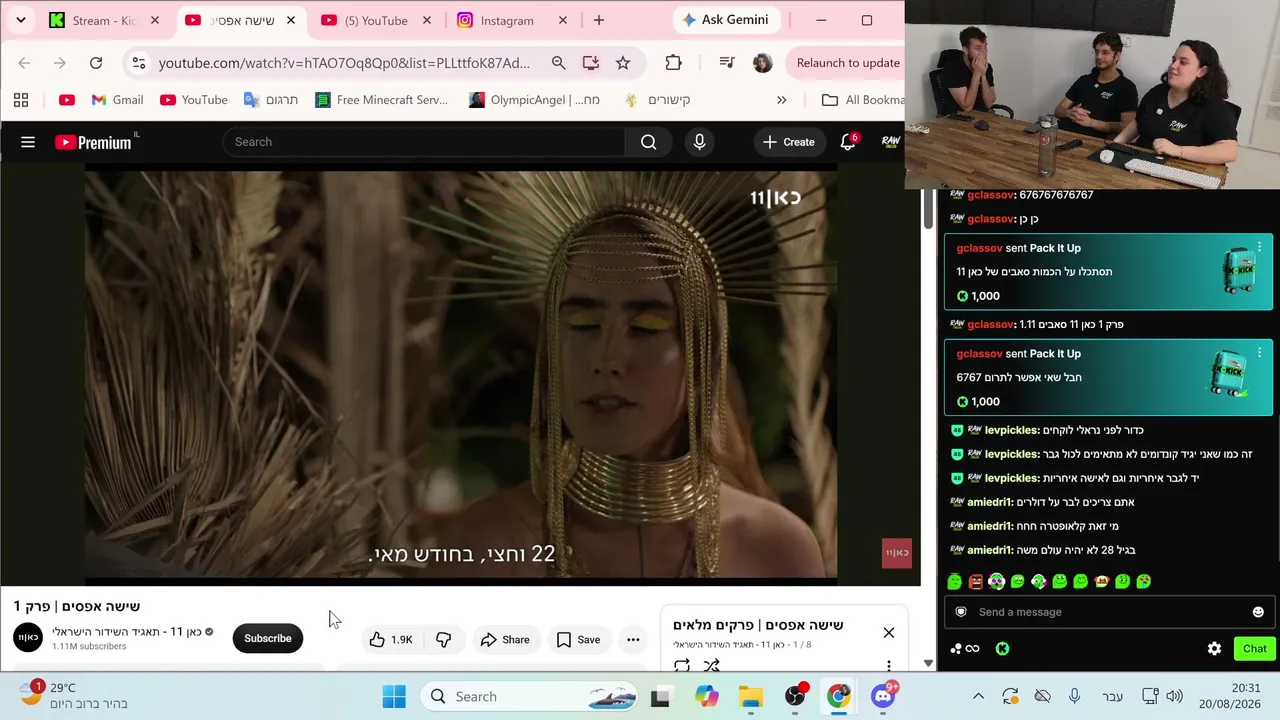Image resolution: width=1280 pixels, height=720 pixels.
Task: Click the כאן 11 channel avatar
Action: coord(28,638)
